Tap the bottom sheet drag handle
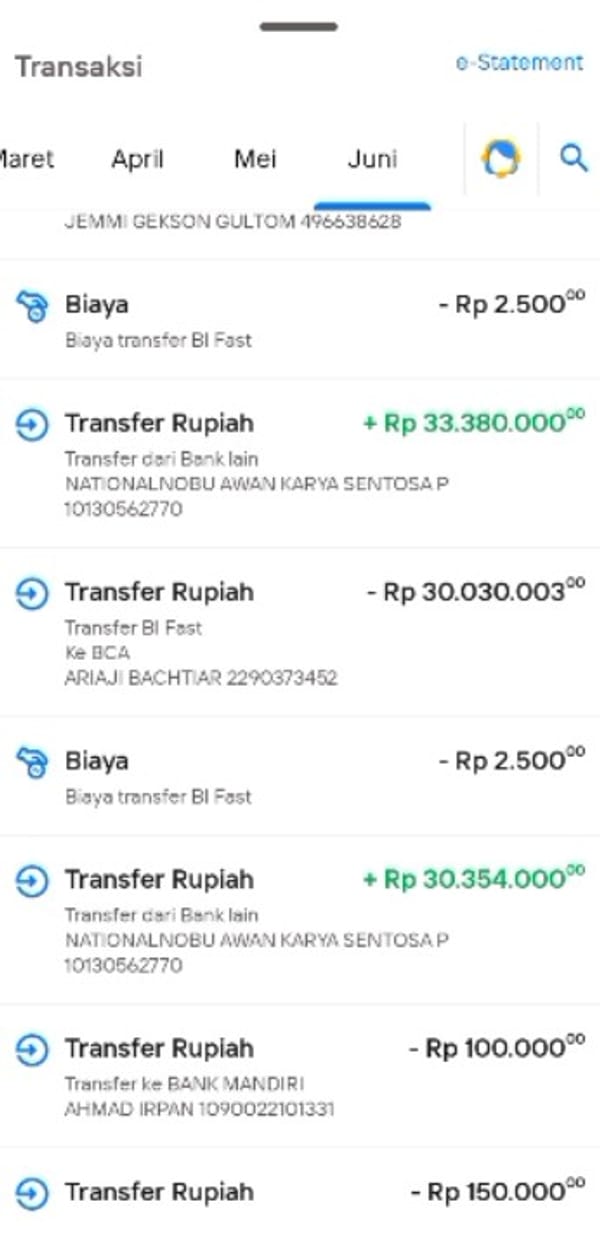The height and width of the screenshot is (1250, 600). point(299,26)
